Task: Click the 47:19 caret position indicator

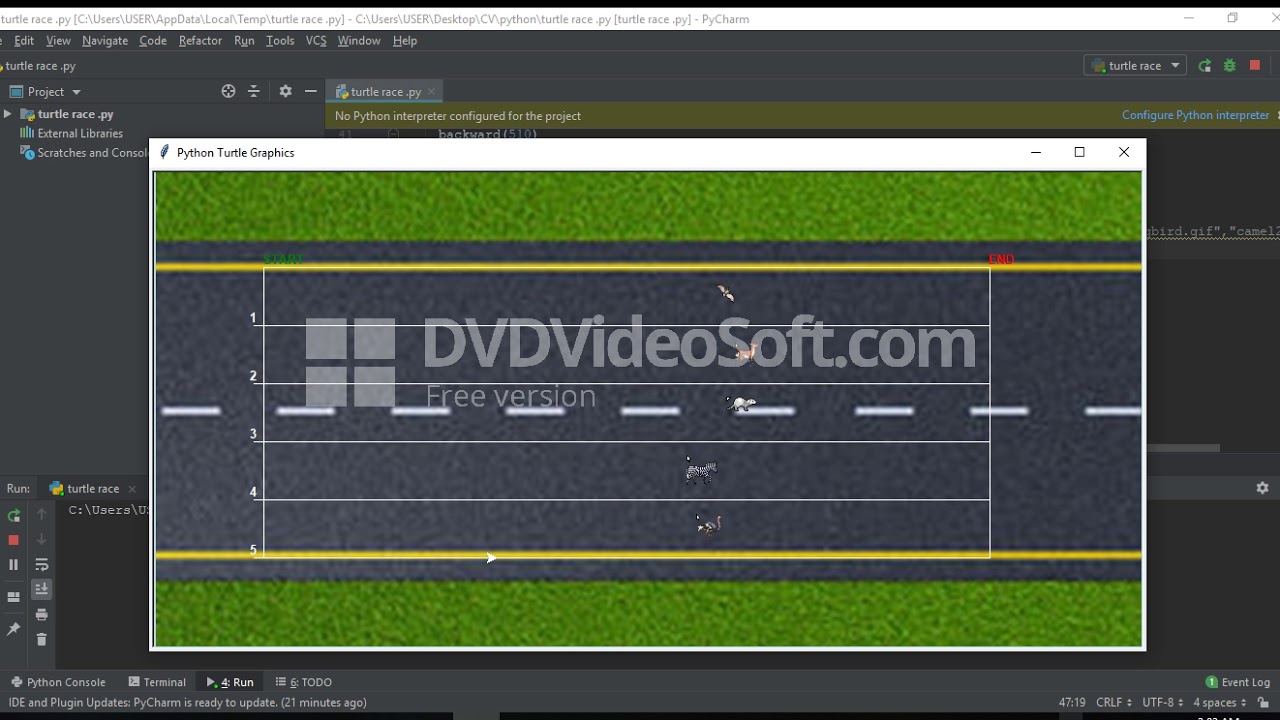Action: 1072,702
